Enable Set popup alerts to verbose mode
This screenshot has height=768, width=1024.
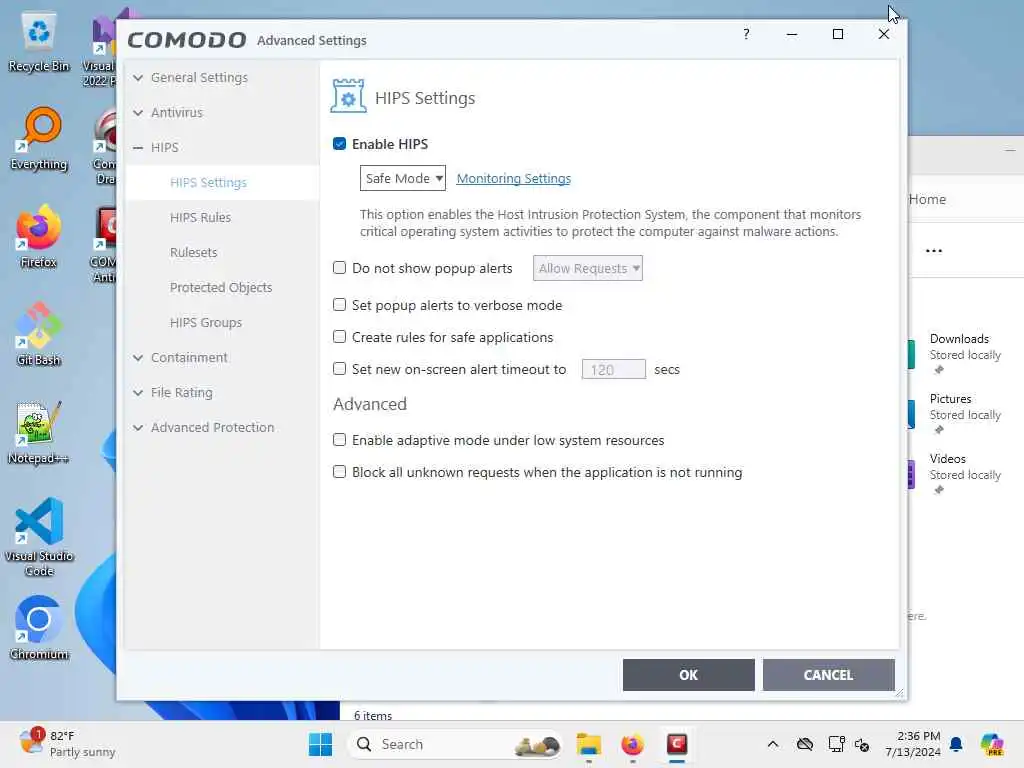[x=339, y=305]
